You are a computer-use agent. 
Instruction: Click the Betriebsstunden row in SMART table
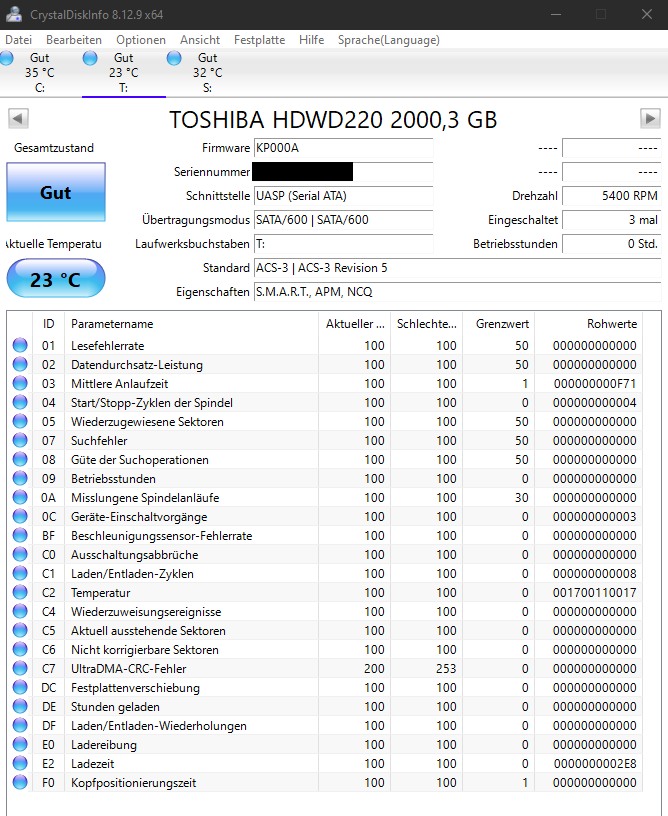pos(324,478)
